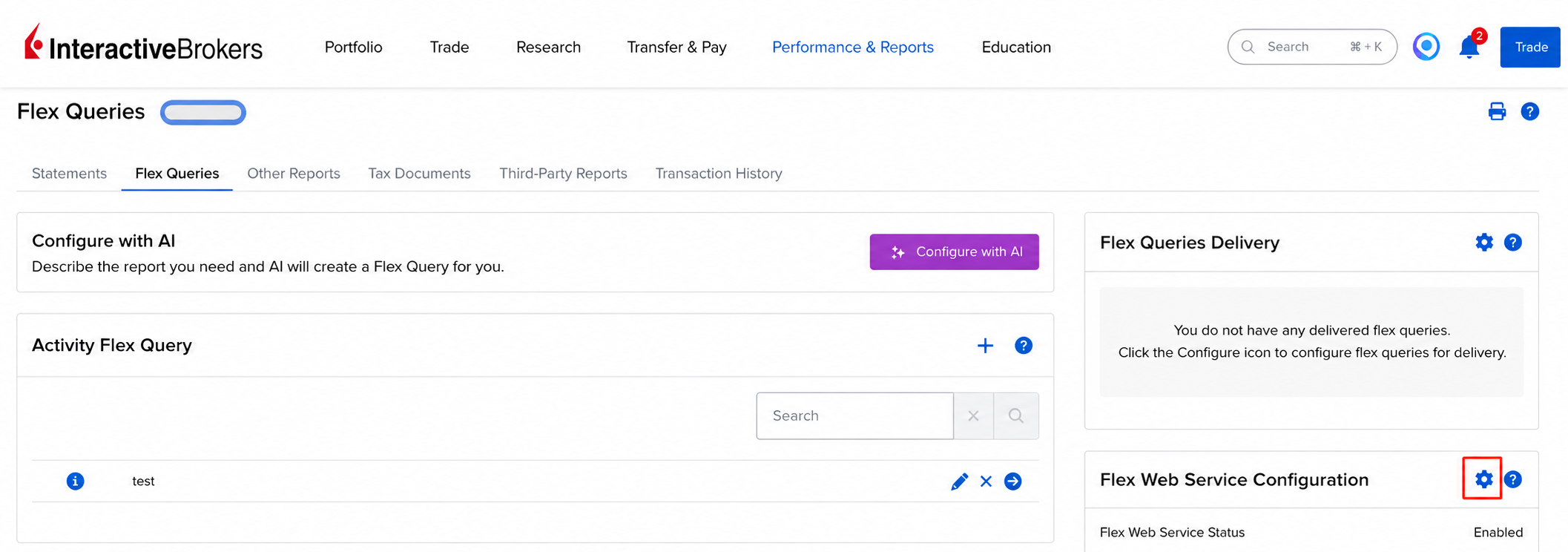This screenshot has height=552, width=1568.
Task: Open the account profile circle icon
Action: 1426,47
